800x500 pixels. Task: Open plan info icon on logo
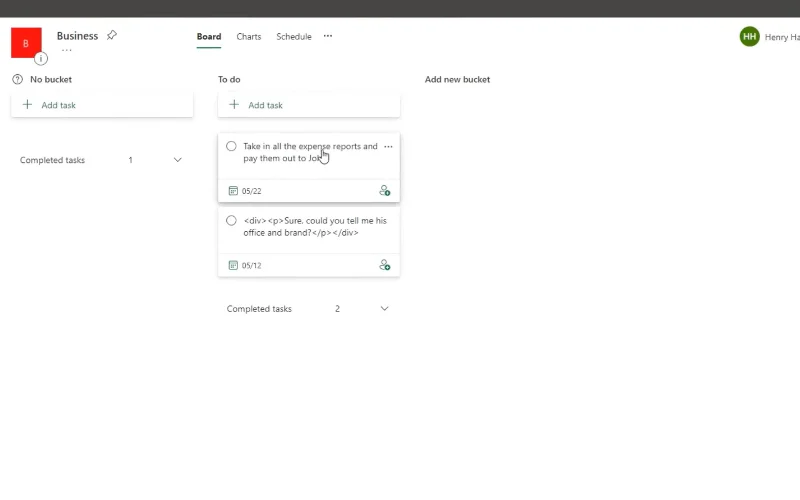click(x=41, y=59)
